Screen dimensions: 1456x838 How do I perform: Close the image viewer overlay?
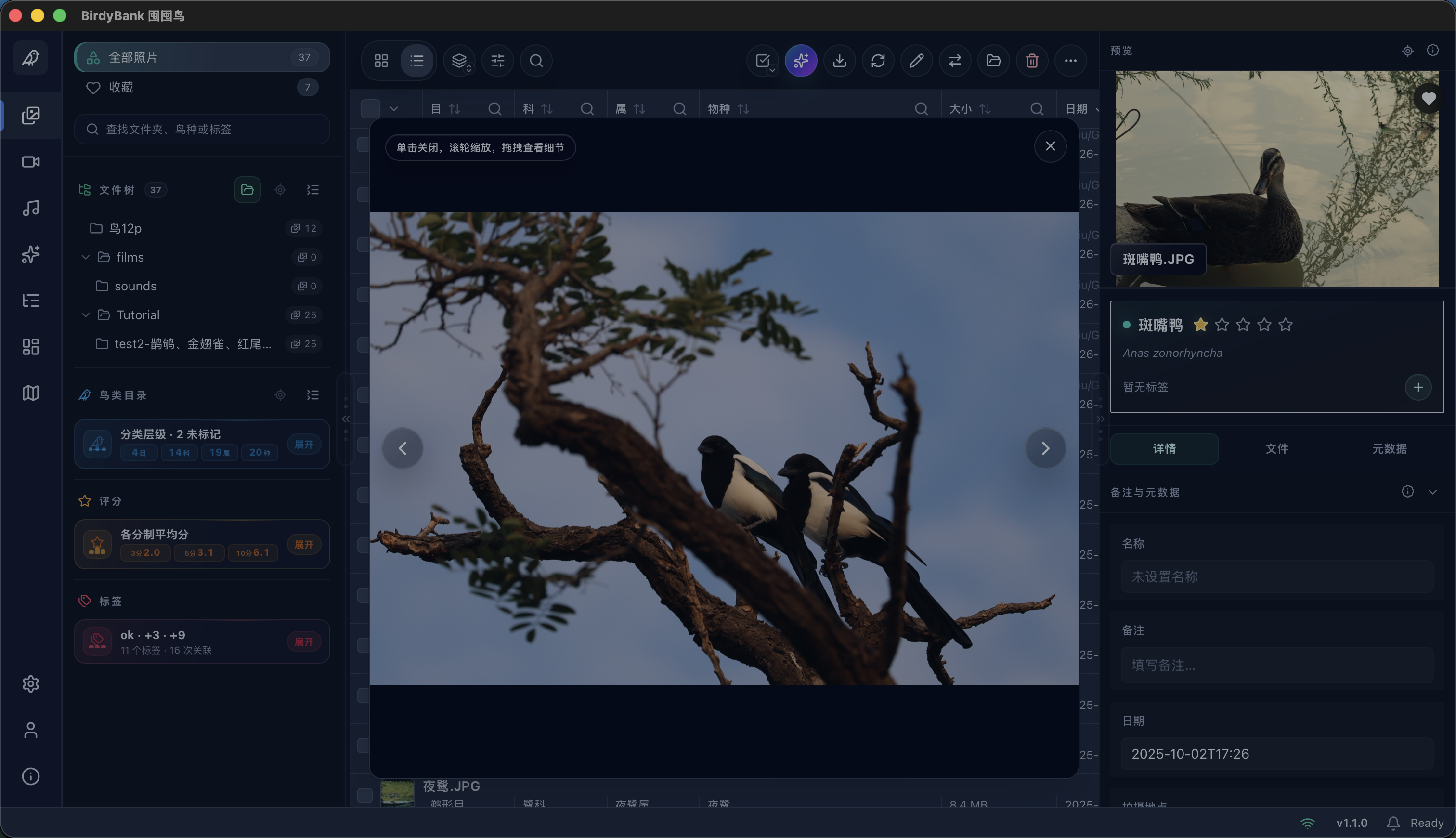point(1051,146)
